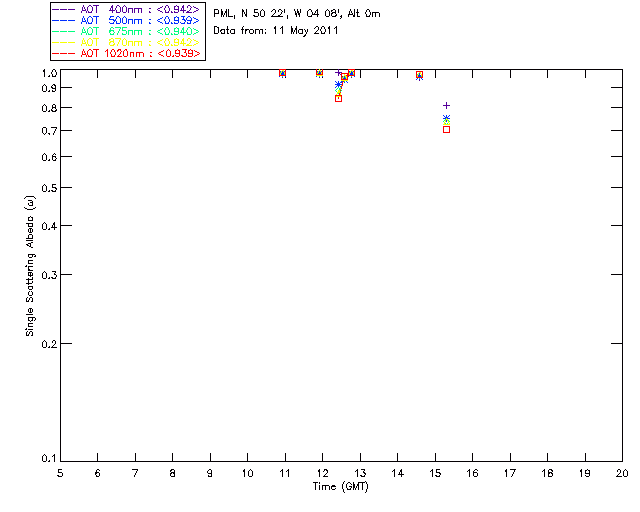The width and height of the screenshot is (640, 512).
Task: Click x-axis tick label 15
Action: tap(435, 473)
